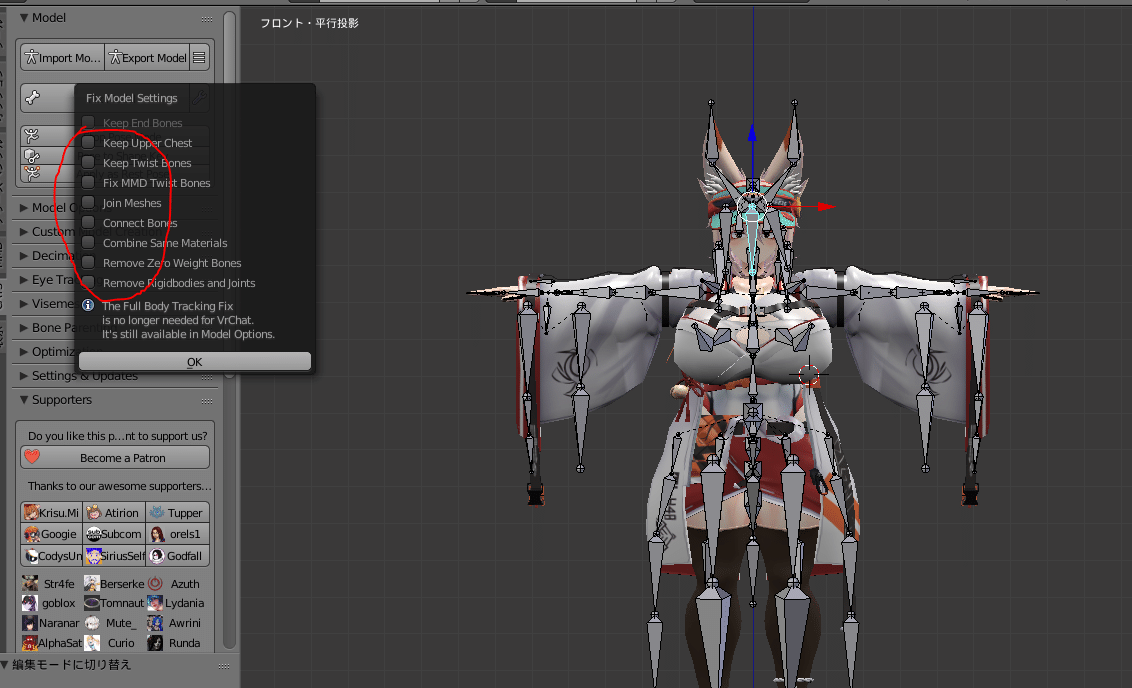1132x688 pixels.
Task: Click Azuth supporter avatar icon
Action: pyautogui.click(x=155, y=583)
